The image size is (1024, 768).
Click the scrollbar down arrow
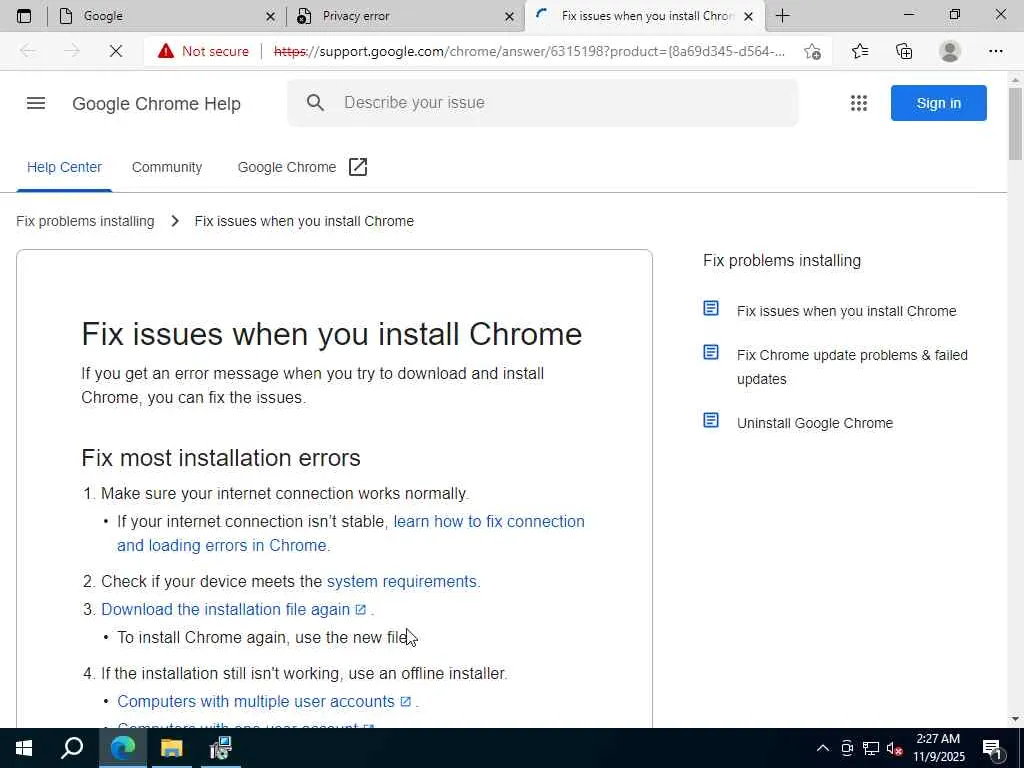pos(1015,720)
